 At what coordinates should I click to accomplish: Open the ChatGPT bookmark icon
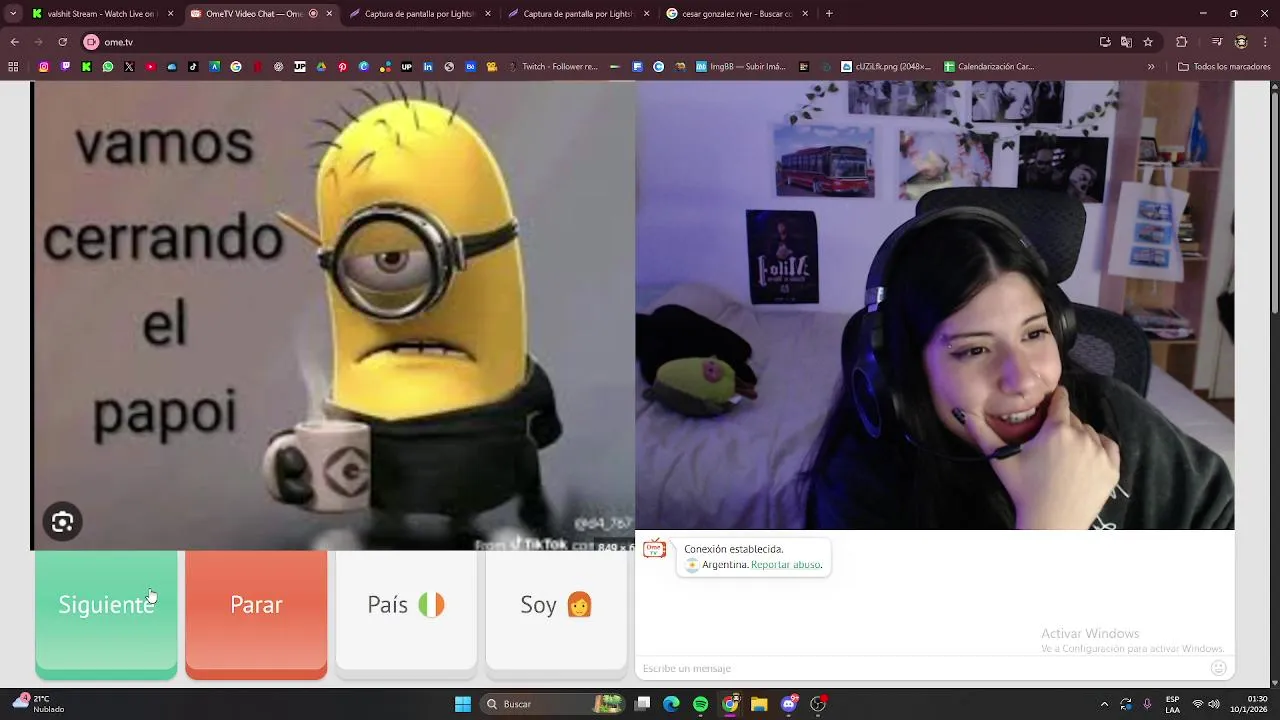(278, 67)
